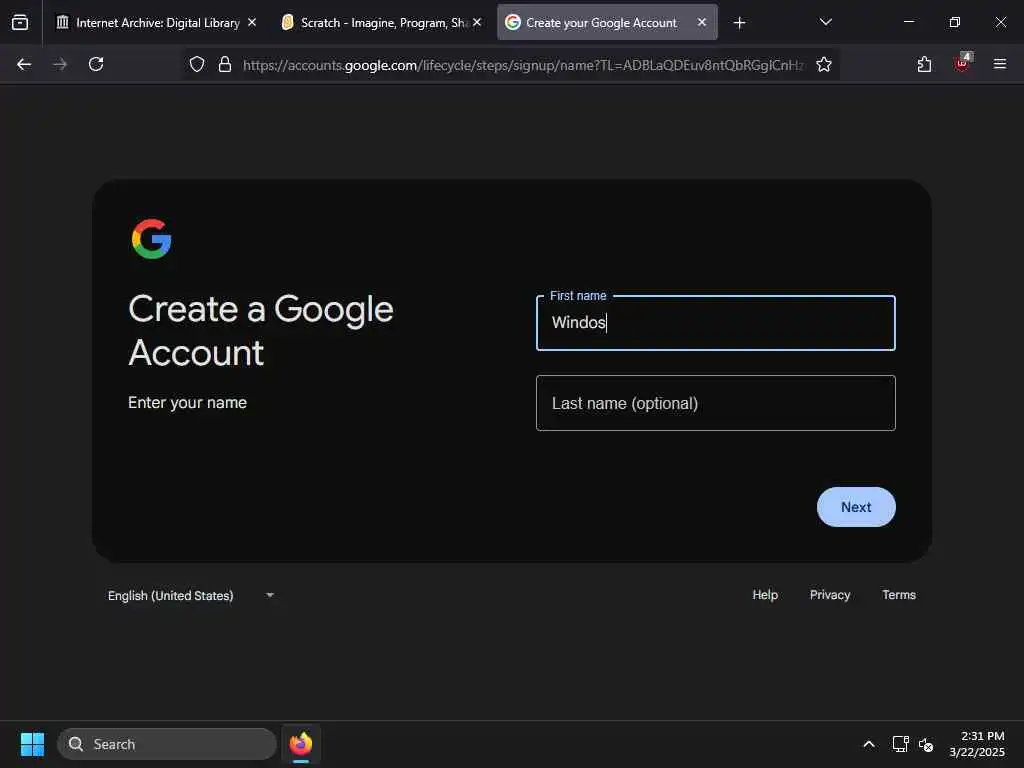
Task: Open the Privacy link
Action: coord(829,595)
